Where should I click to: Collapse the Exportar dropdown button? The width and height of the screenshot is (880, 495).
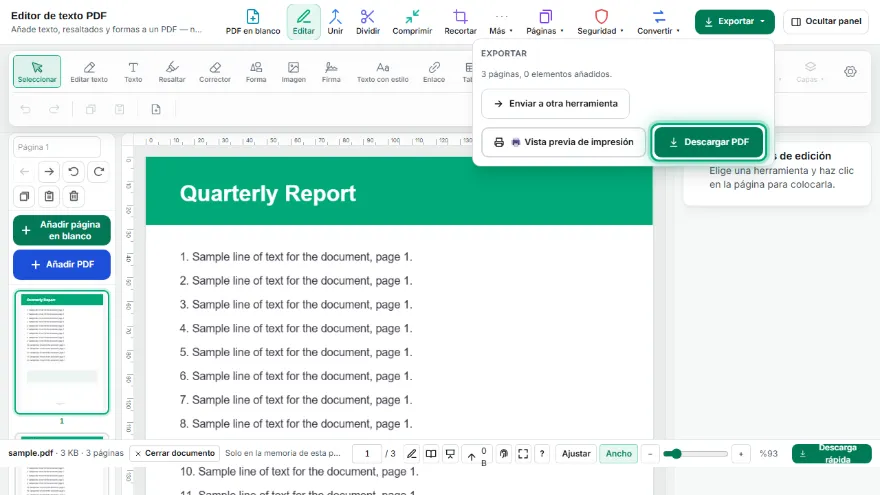(735, 21)
